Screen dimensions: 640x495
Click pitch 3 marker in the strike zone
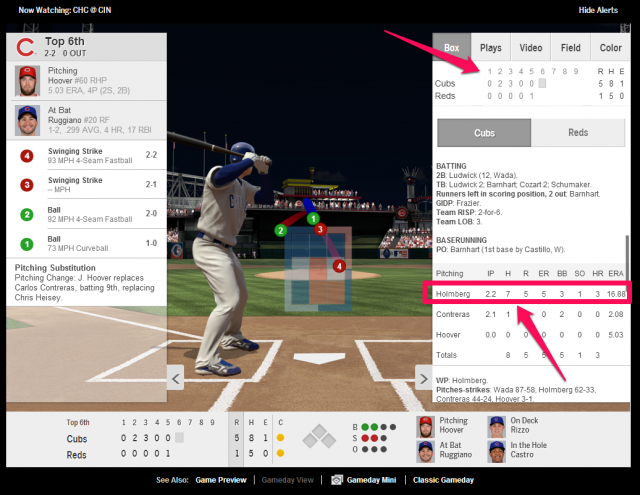[x=320, y=229]
